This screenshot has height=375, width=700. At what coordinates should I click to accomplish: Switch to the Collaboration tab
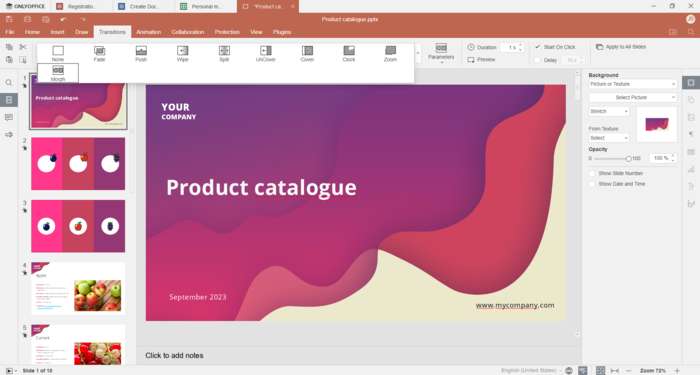188,32
